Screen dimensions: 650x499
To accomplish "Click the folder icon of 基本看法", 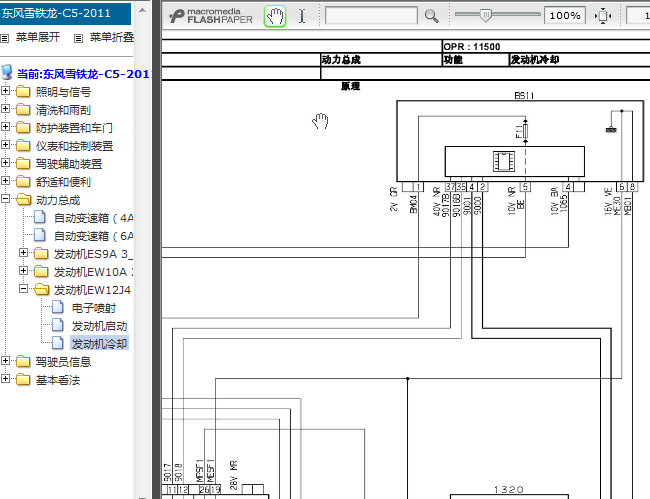I will click(23, 379).
